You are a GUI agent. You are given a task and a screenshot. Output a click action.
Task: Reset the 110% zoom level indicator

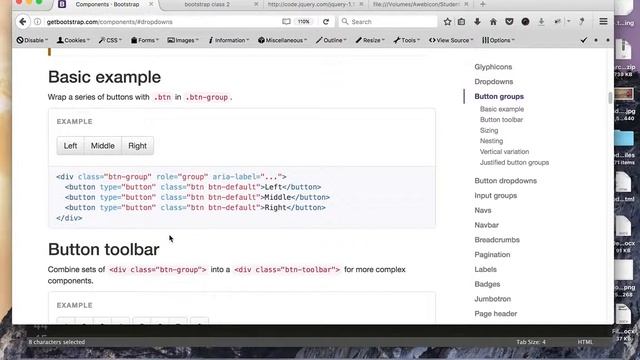click(303, 22)
